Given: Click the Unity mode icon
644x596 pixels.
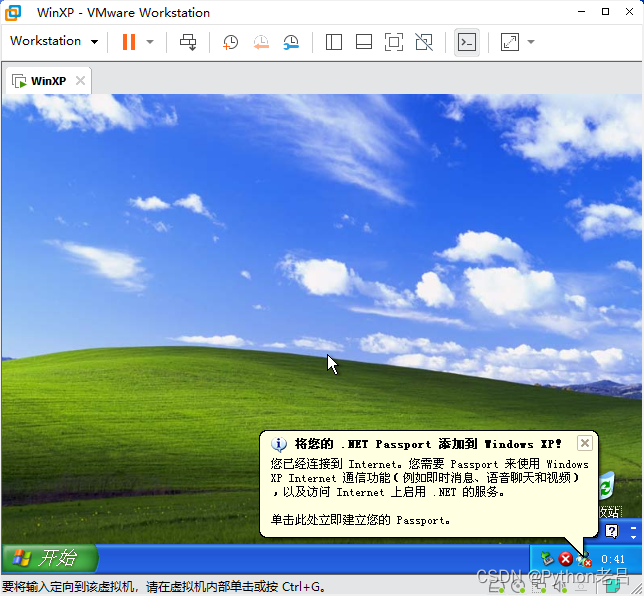Looking at the screenshot, I should [424, 42].
